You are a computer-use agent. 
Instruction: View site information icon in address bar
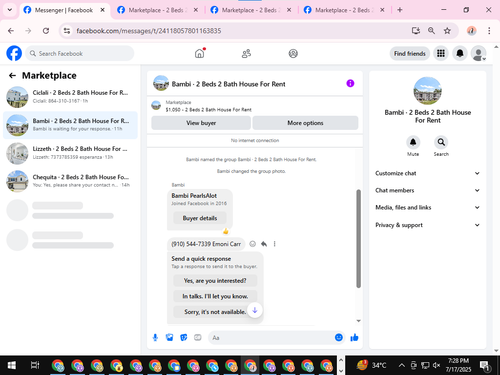(67, 31)
